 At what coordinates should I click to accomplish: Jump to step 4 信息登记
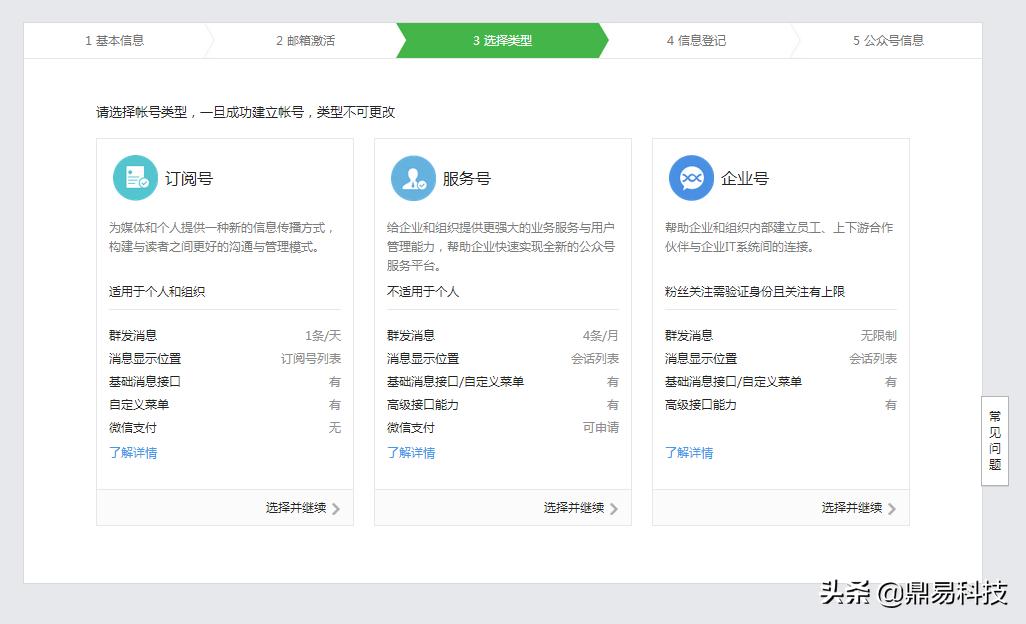click(x=694, y=40)
